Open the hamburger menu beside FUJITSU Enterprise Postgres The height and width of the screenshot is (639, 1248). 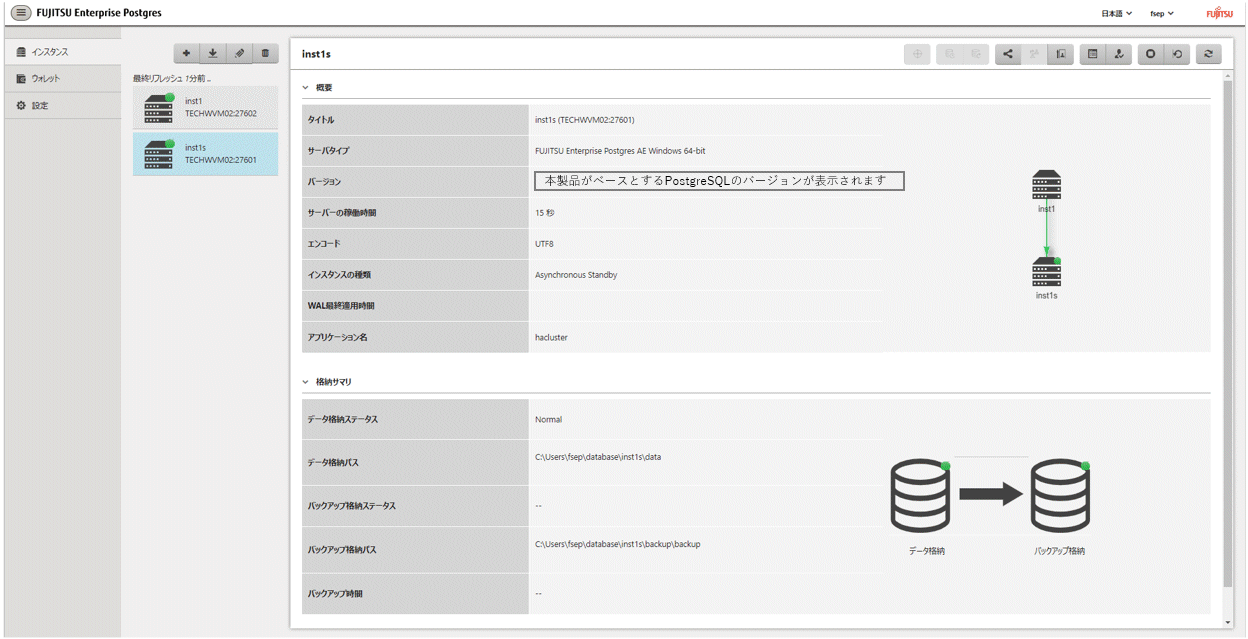pyautogui.click(x=20, y=13)
